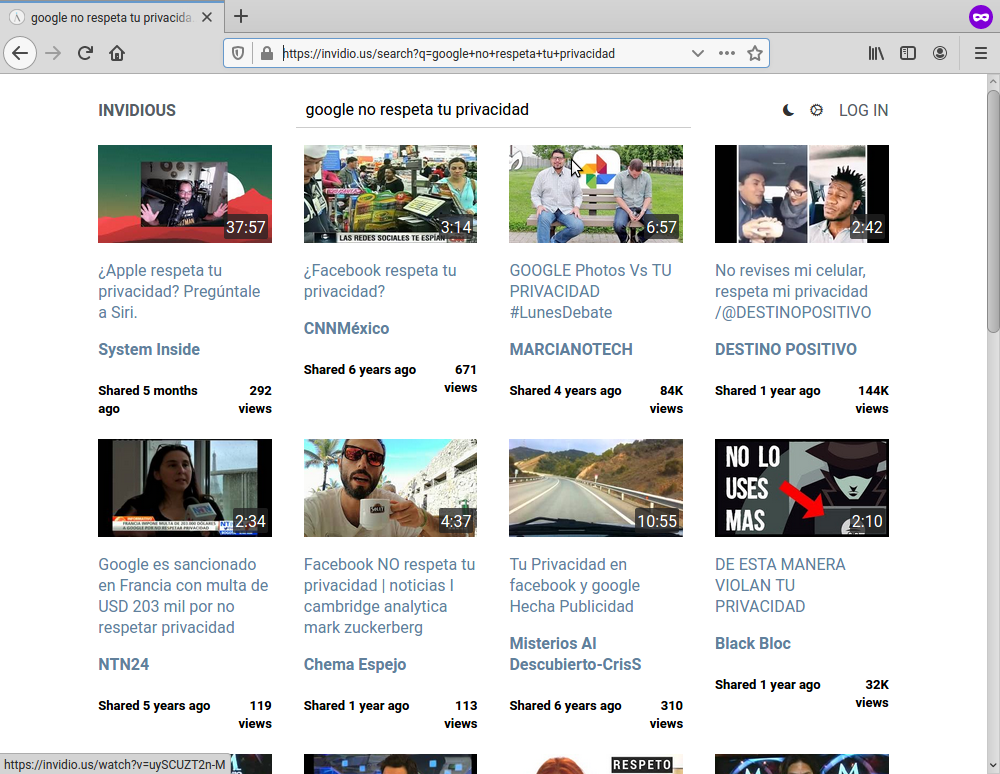Image resolution: width=1000 pixels, height=774 pixels.
Task: Open the page actions ellipsis menu
Action: coord(726,53)
